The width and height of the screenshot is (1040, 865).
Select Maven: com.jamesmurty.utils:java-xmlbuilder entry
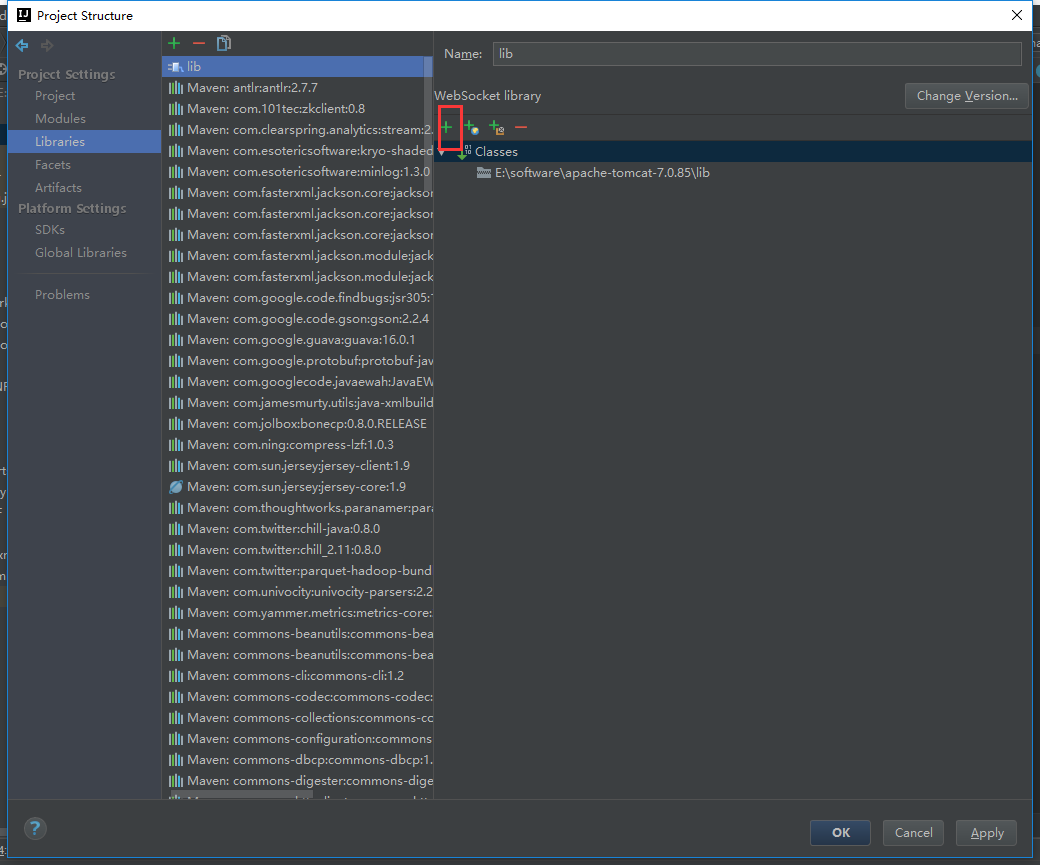[298, 403]
